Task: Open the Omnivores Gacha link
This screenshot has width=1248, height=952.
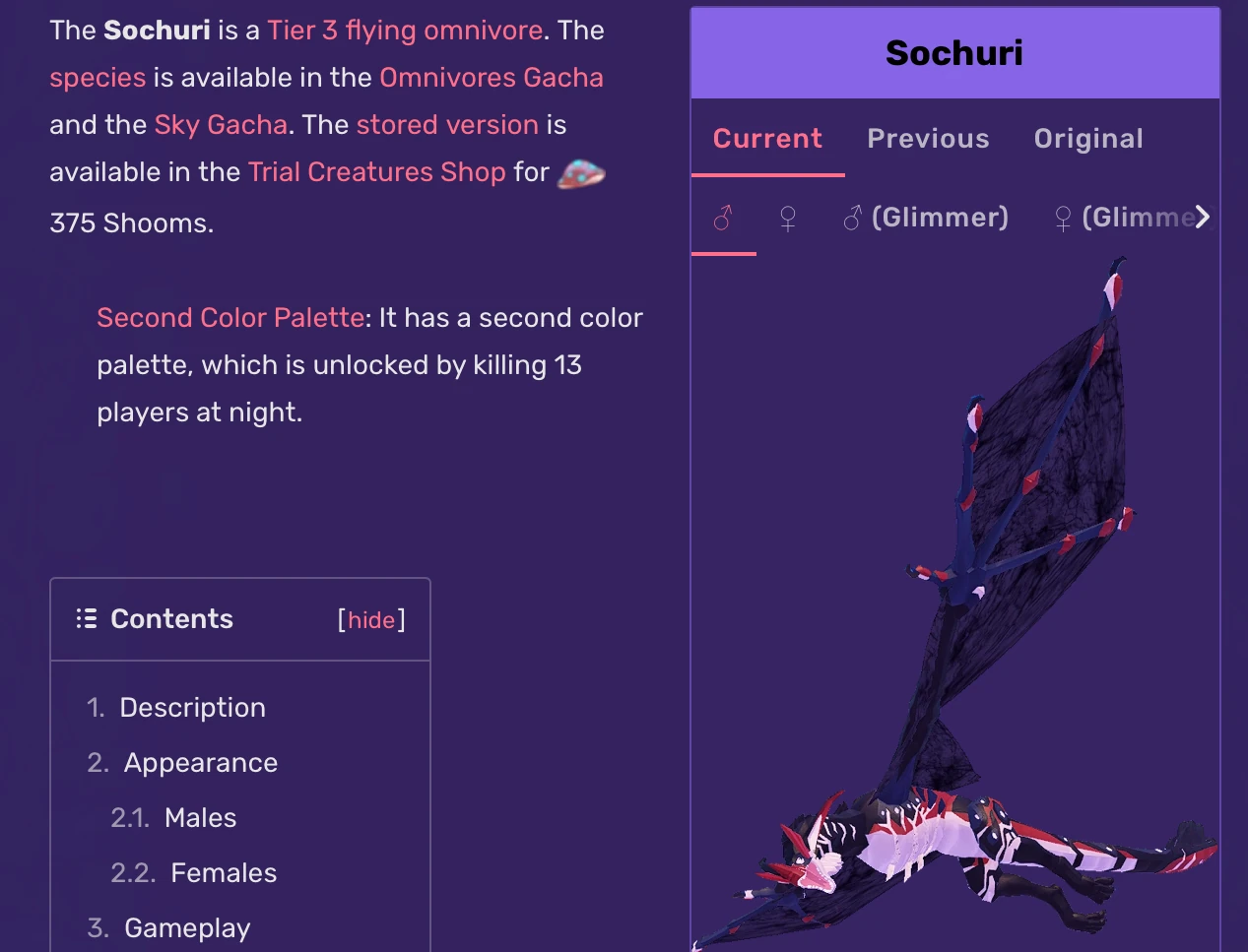Action: [x=491, y=78]
